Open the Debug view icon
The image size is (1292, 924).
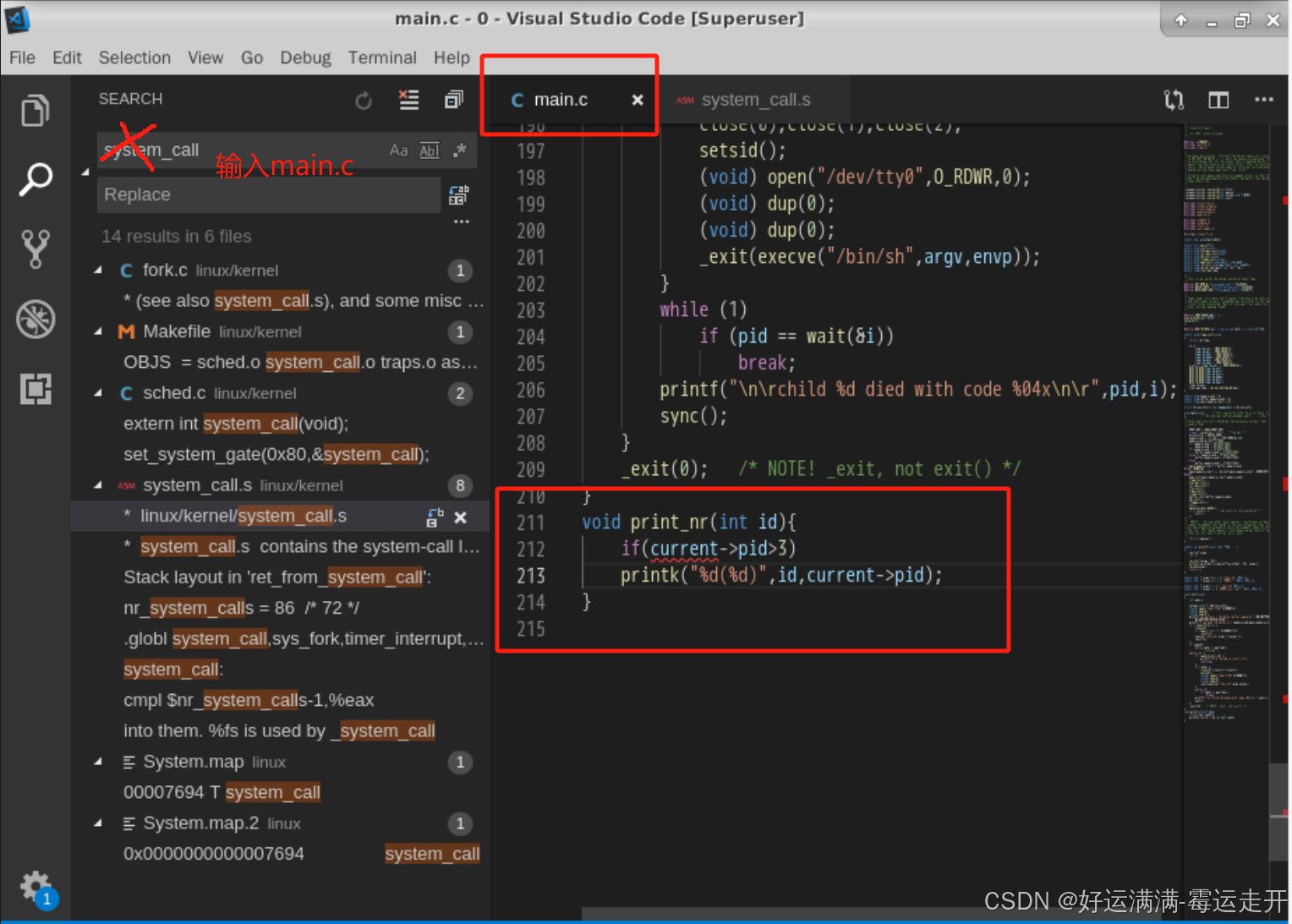tap(35, 319)
